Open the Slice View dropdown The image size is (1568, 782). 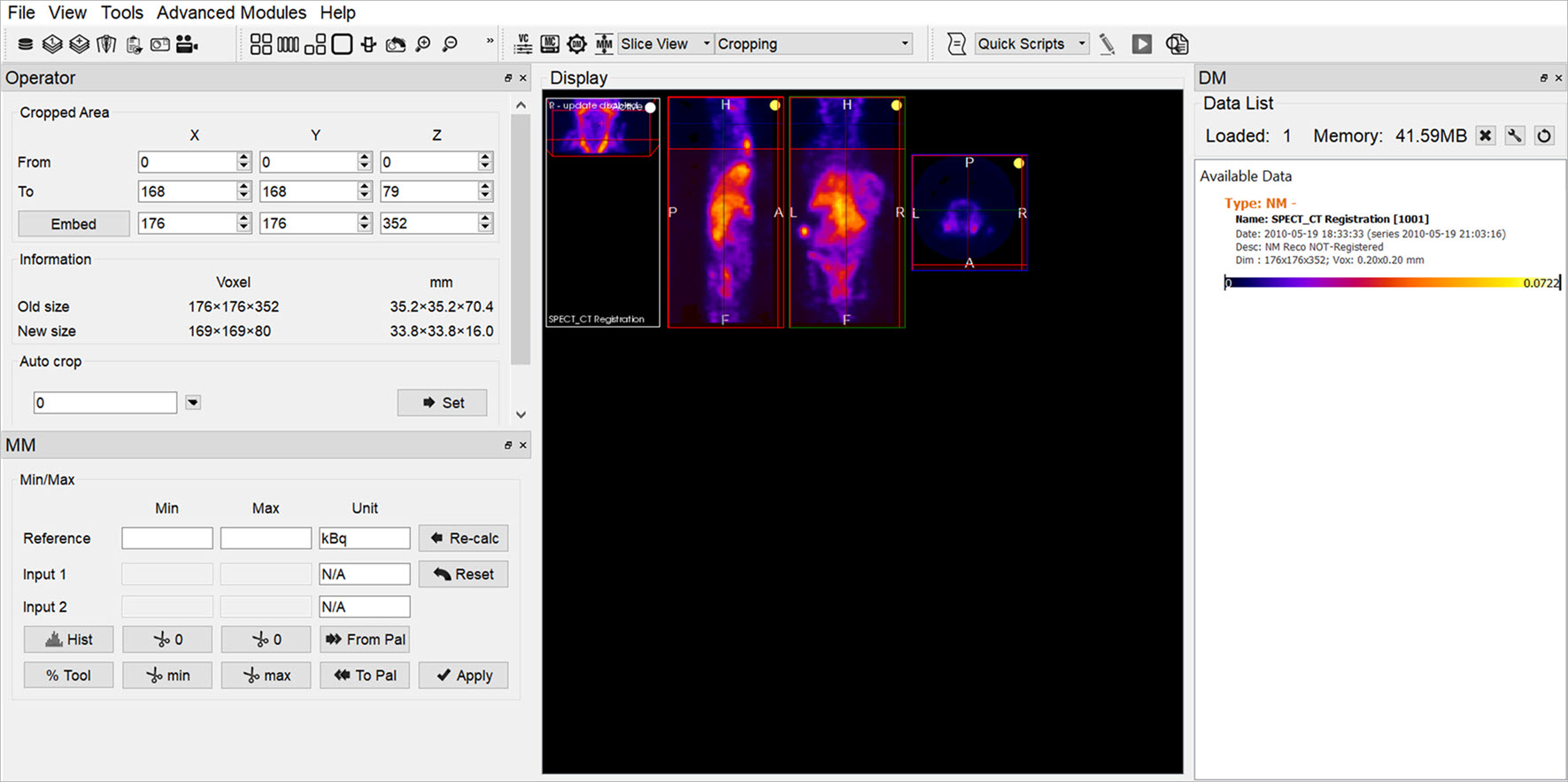[x=665, y=44]
